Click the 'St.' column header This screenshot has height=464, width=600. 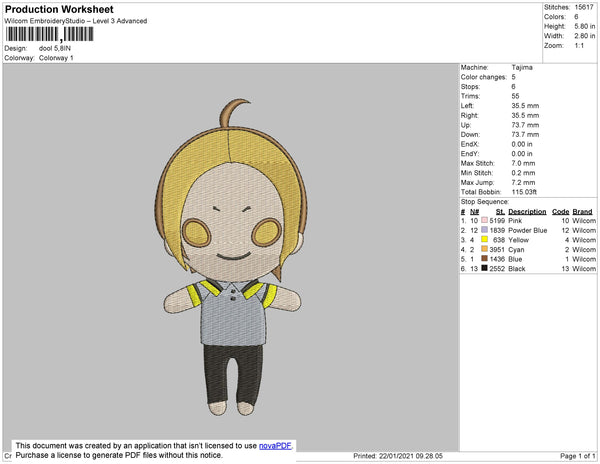[x=500, y=212]
